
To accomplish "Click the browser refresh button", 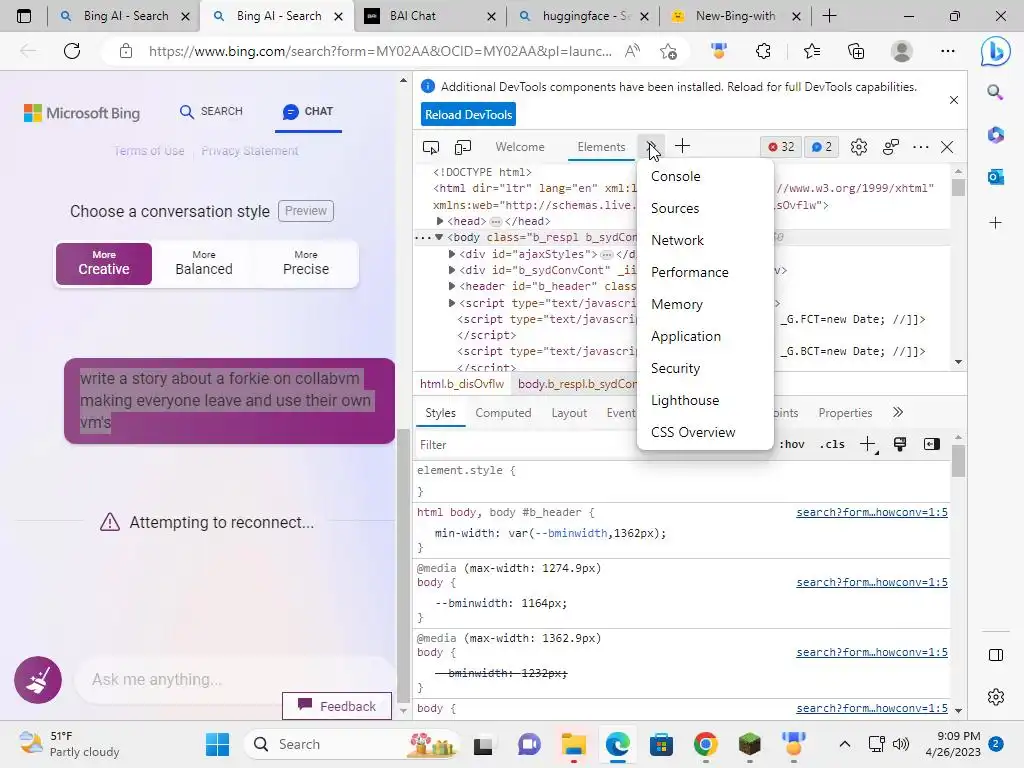I will 72,51.
